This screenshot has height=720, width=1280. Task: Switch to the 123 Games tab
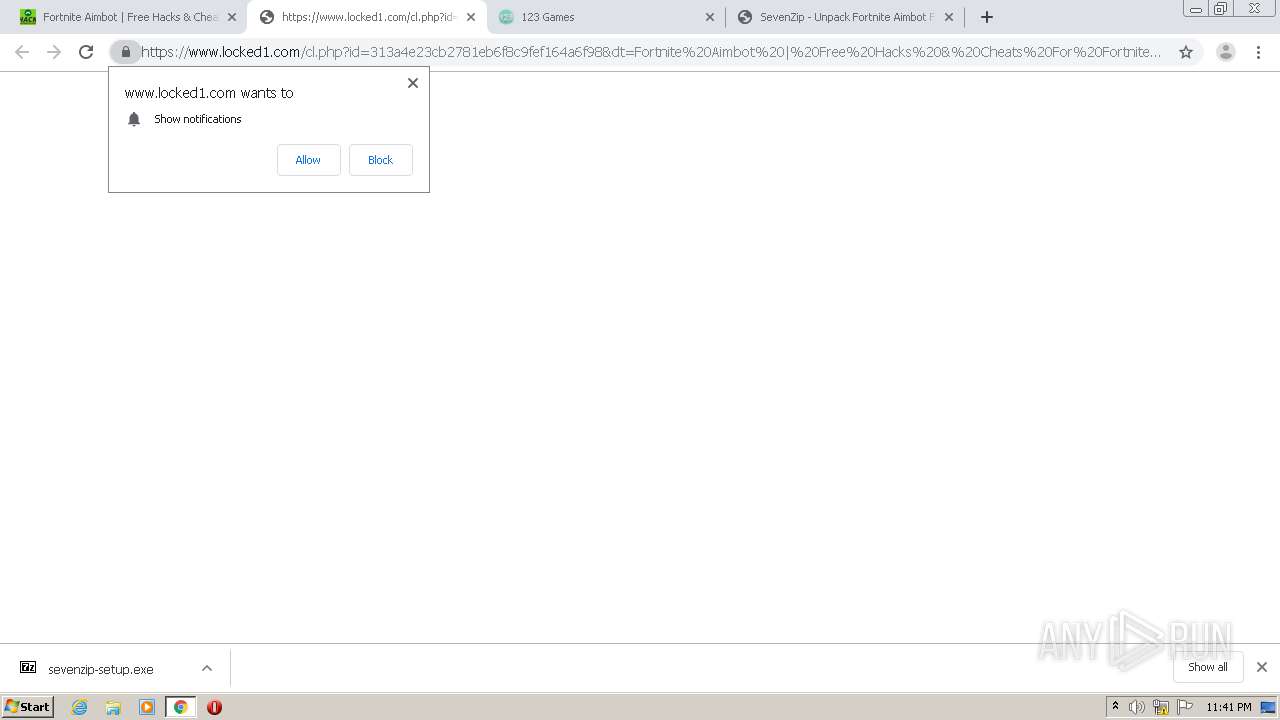[x=606, y=17]
